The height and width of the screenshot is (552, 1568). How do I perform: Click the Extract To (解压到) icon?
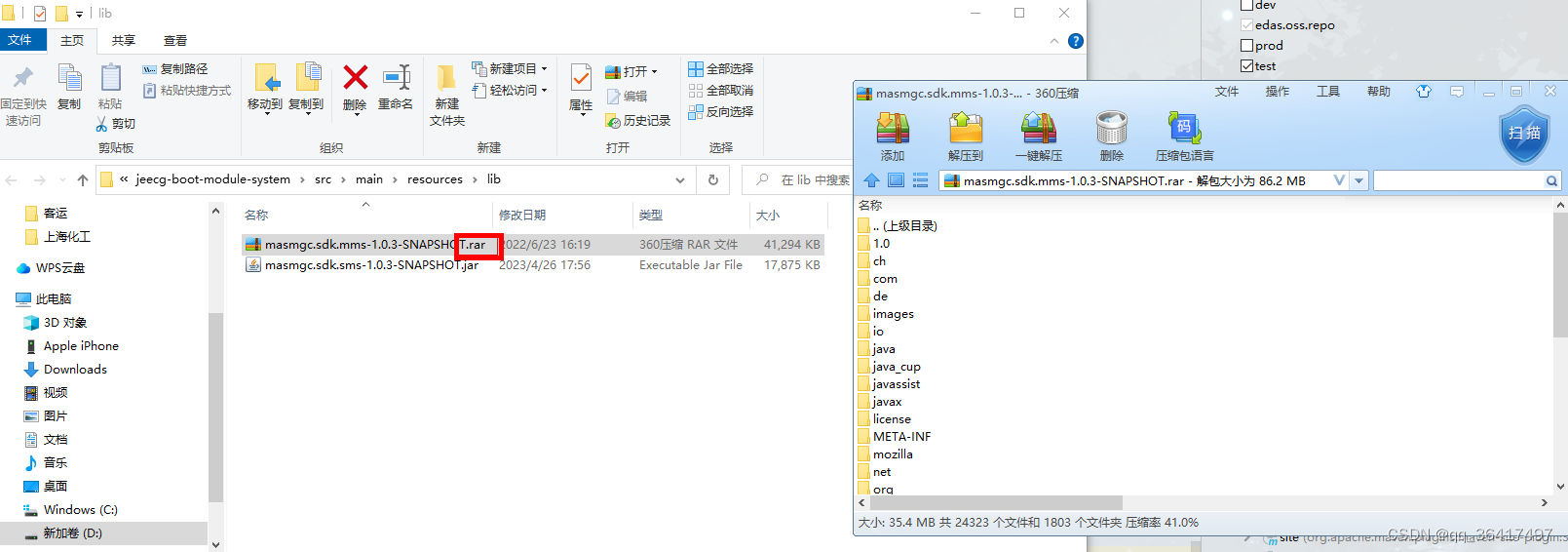[x=966, y=129]
